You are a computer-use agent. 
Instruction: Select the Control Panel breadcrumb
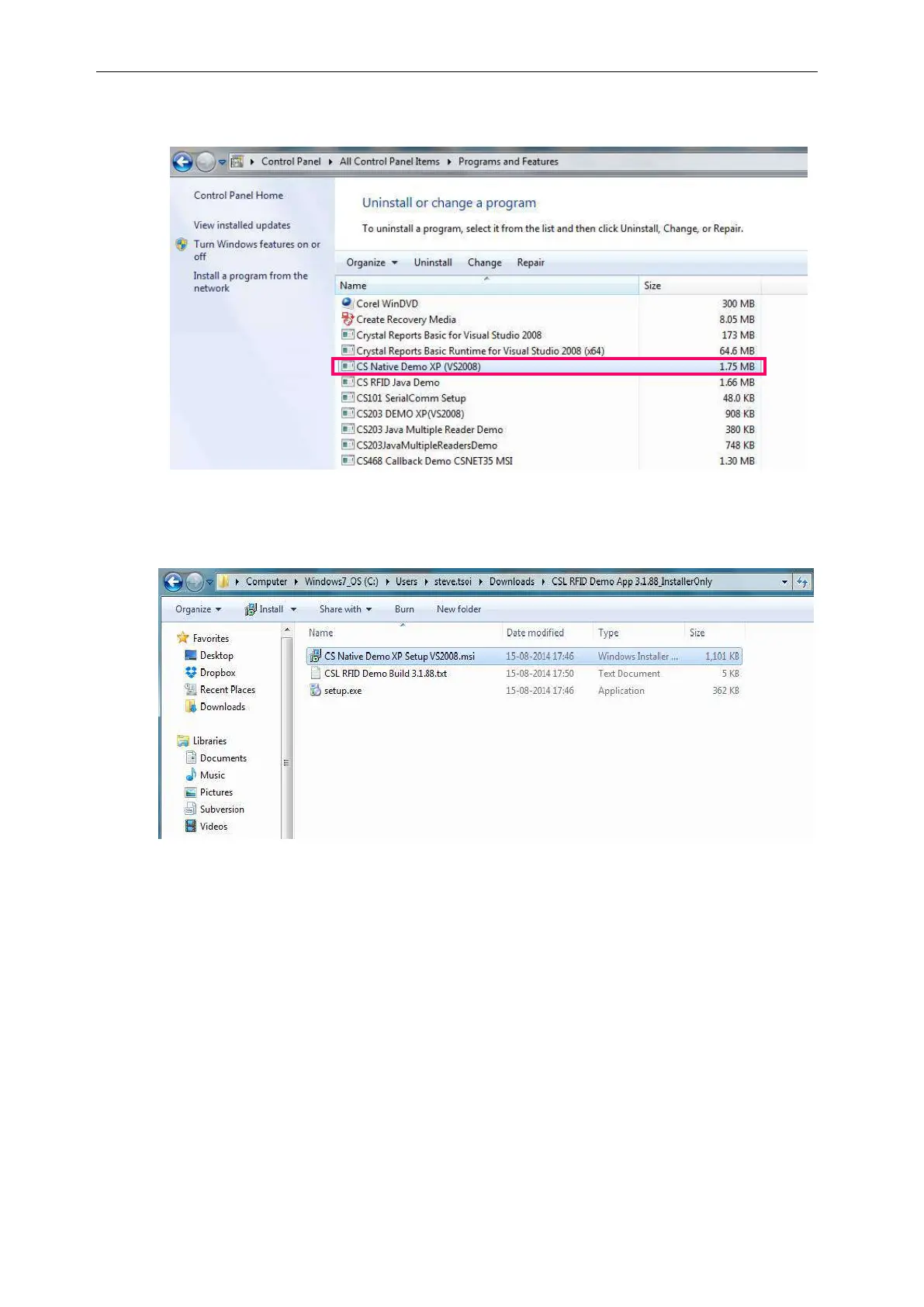click(291, 161)
